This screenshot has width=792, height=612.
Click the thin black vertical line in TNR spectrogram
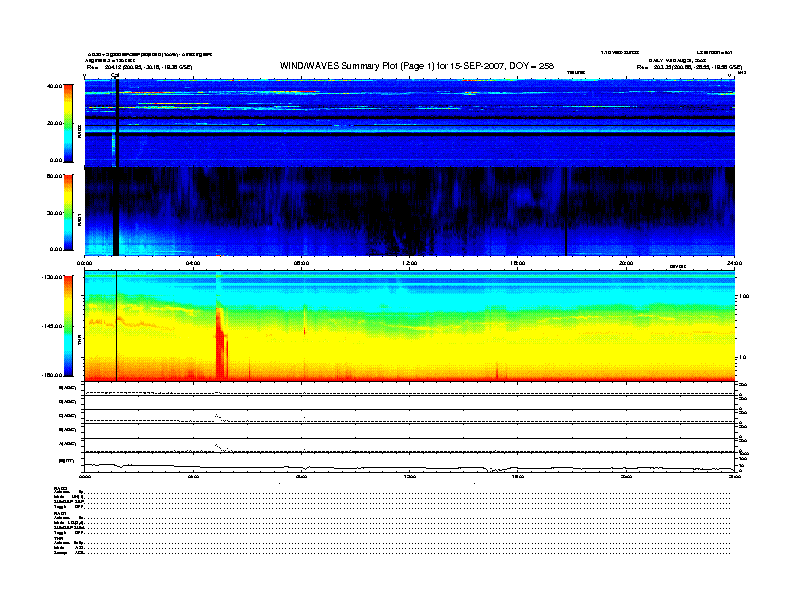[x=117, y=326]
